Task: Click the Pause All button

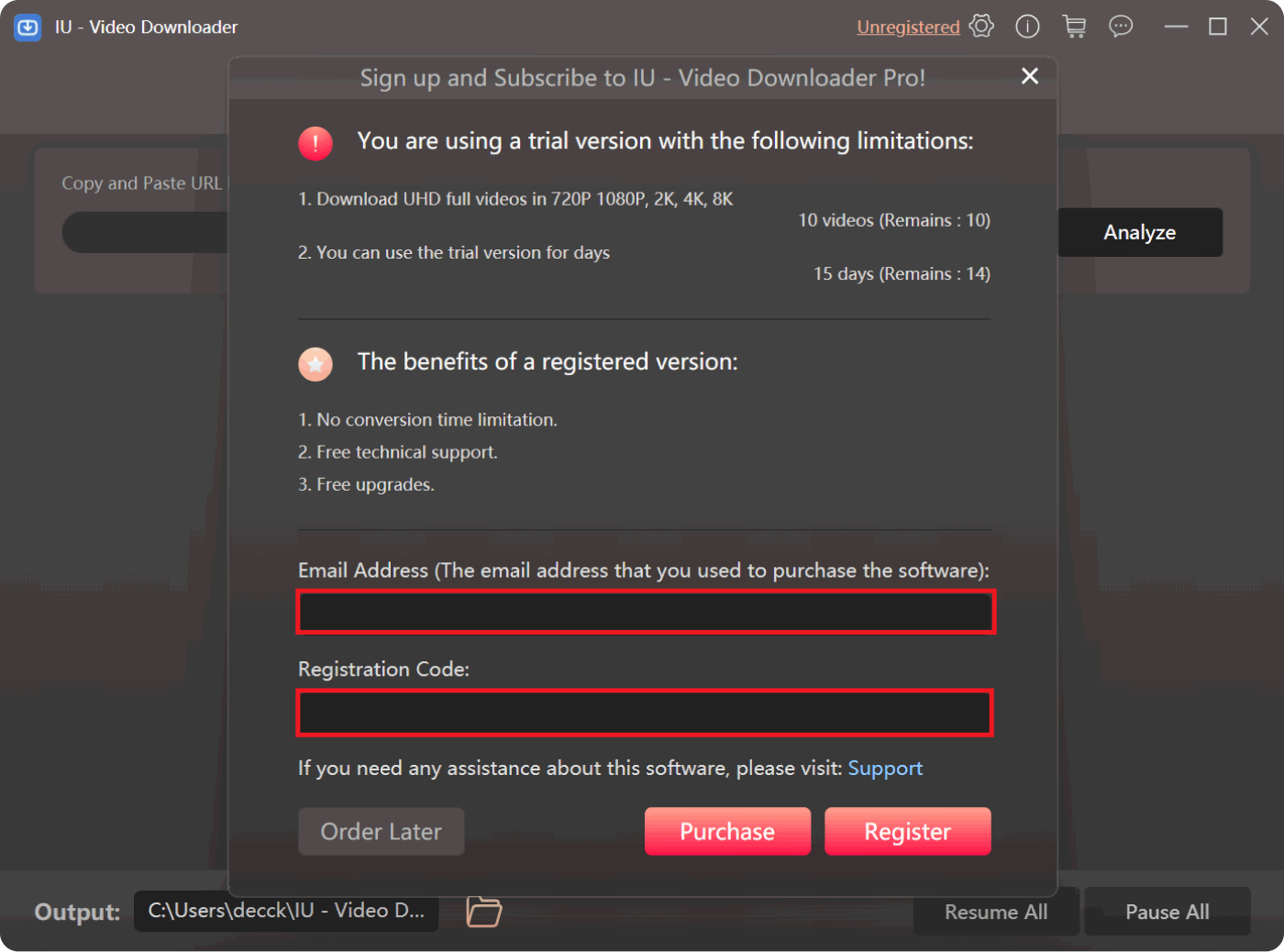Action: coord(1168,912)
